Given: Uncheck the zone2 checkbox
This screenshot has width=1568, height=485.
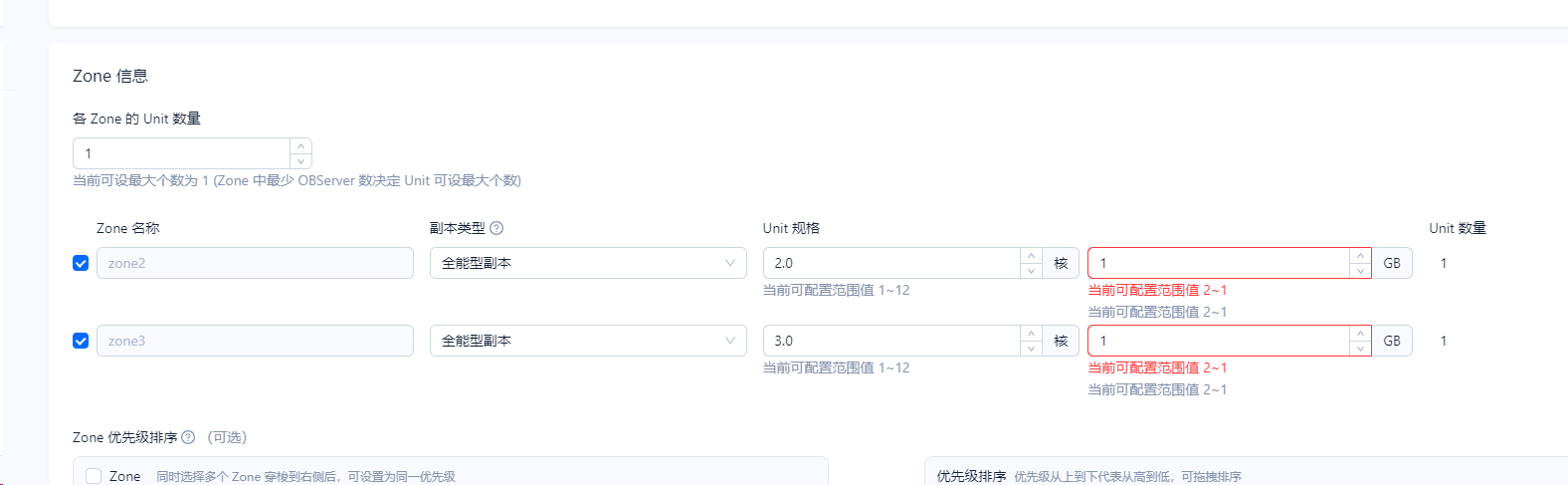Looking at the screenshot, I should (81, 263).
